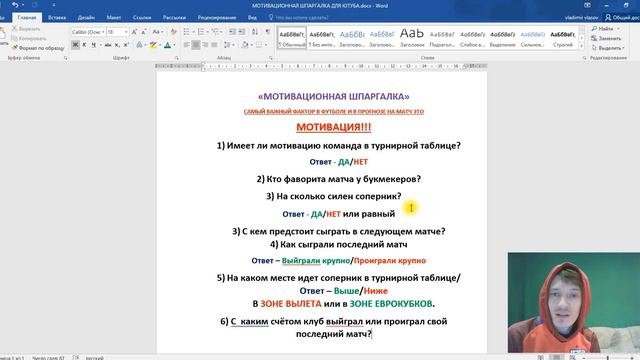
Task: Select the Без интервала style thumbnail
Action: click(x=322, y=38)
